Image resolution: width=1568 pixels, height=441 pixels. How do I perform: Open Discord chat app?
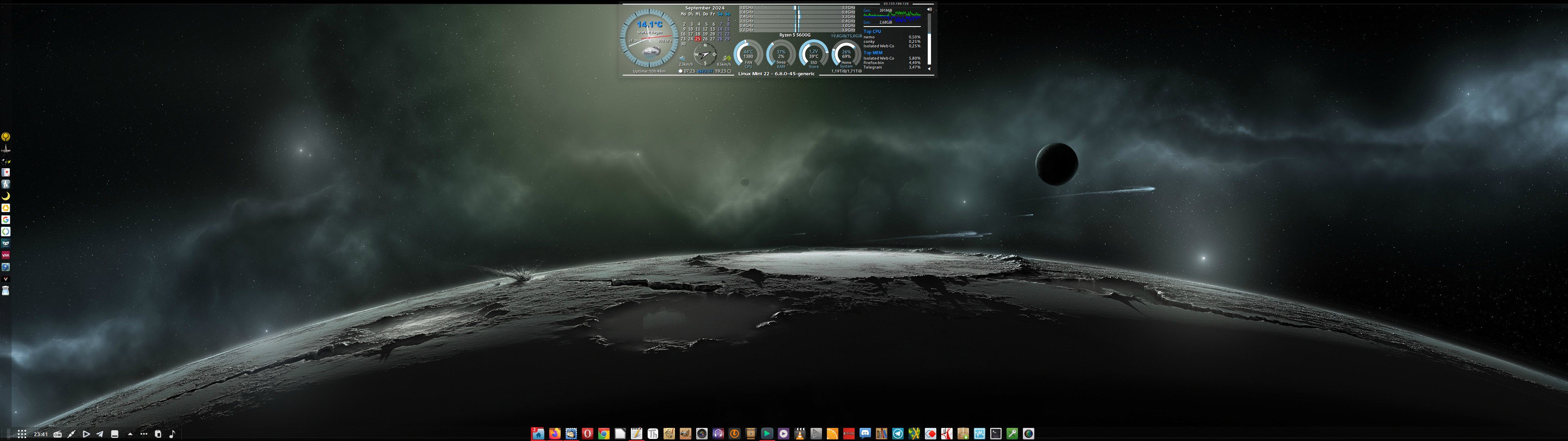point(866,434)
